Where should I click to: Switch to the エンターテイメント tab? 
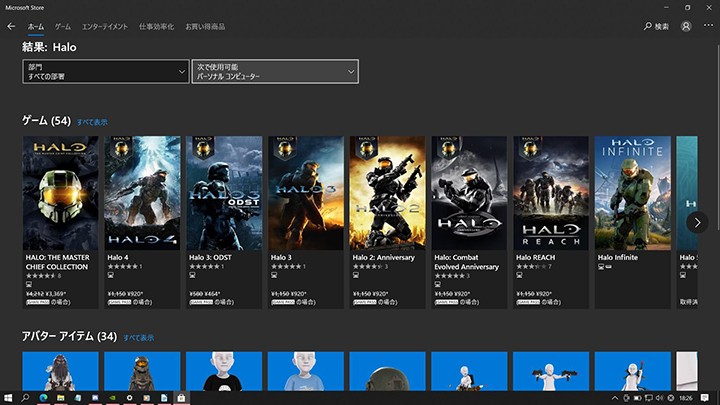pyautogui.click(x=105, y=26)
